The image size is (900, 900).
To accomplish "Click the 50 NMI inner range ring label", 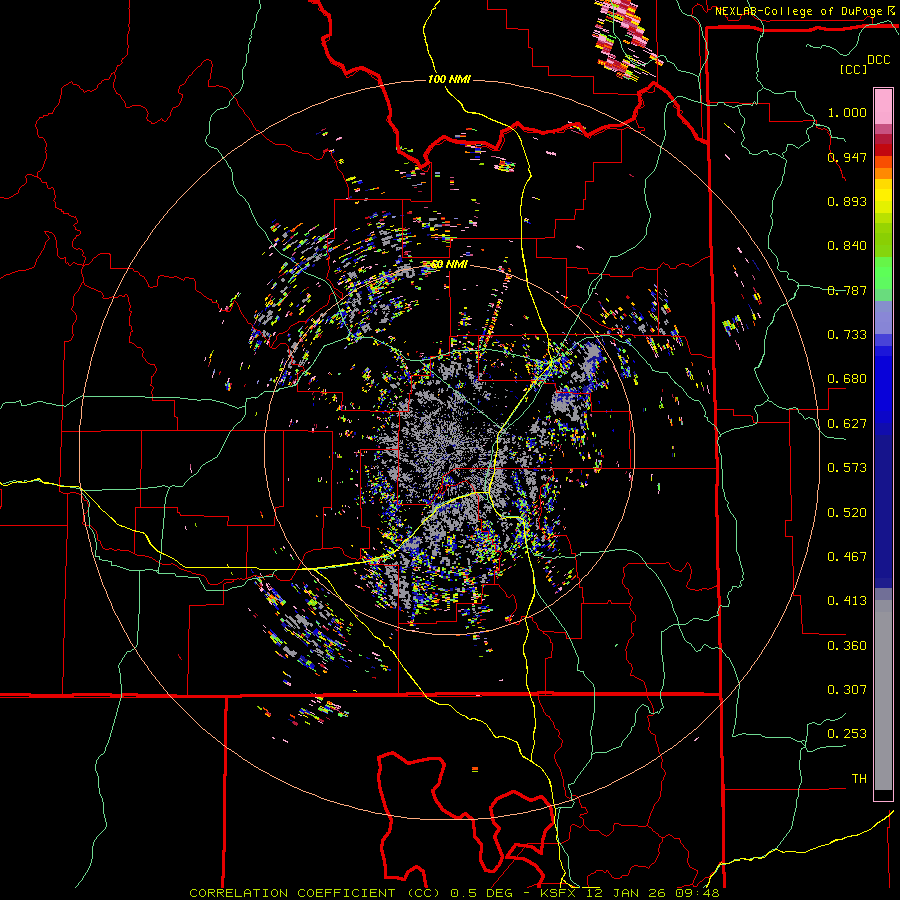I will pyautogui.click(x=449, y=264).
